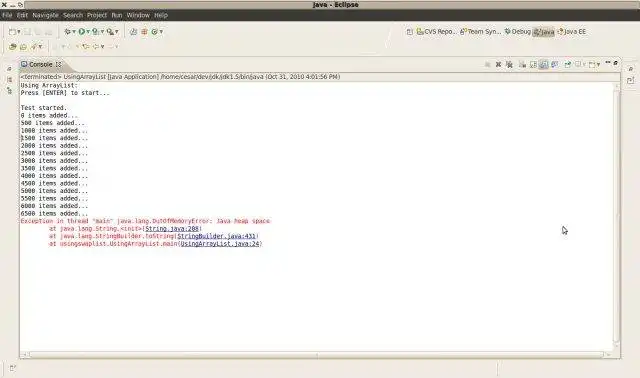
Task: Toggle Show Console on Standard Out
Action: (543, 64)
